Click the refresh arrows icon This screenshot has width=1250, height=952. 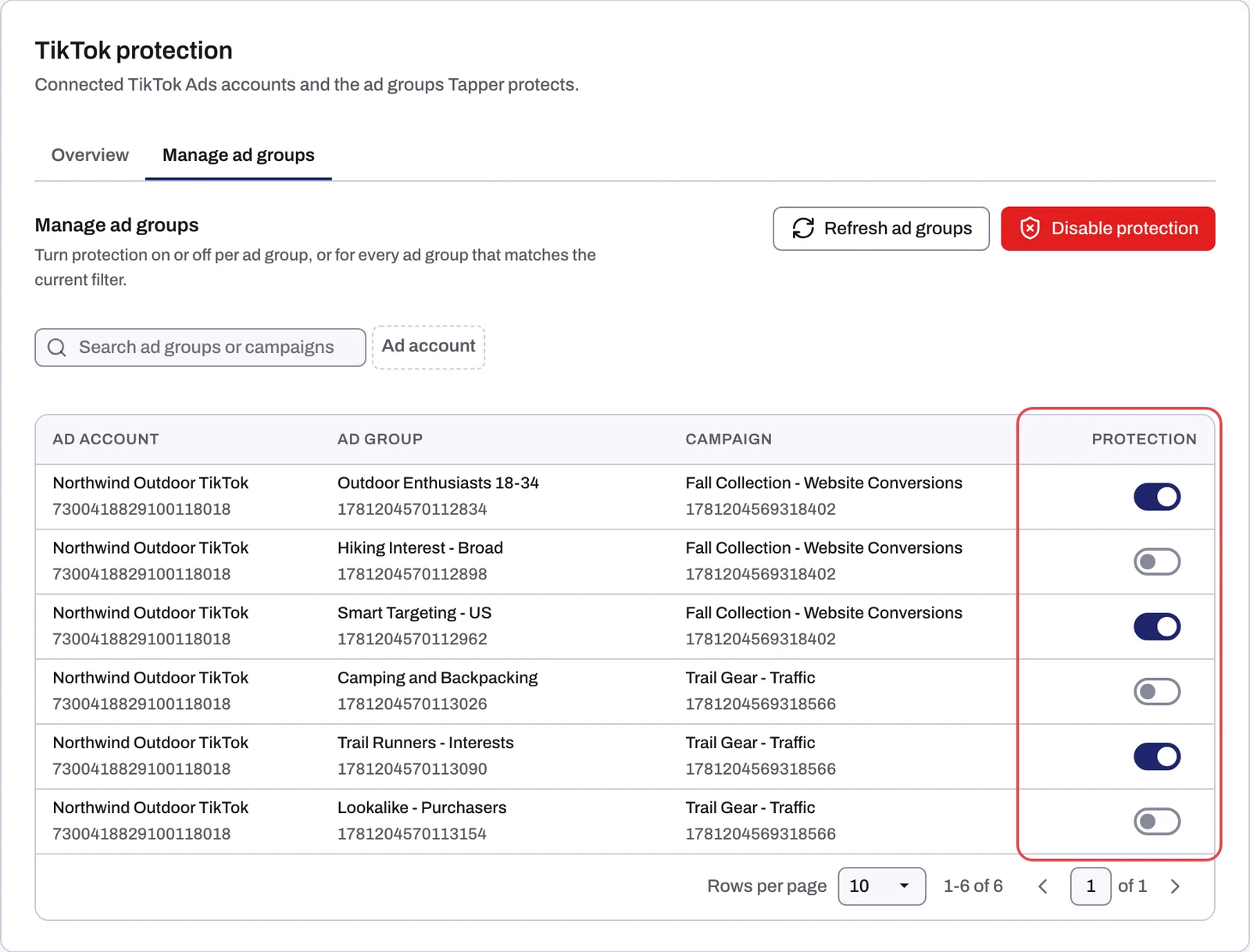(803, 228)
